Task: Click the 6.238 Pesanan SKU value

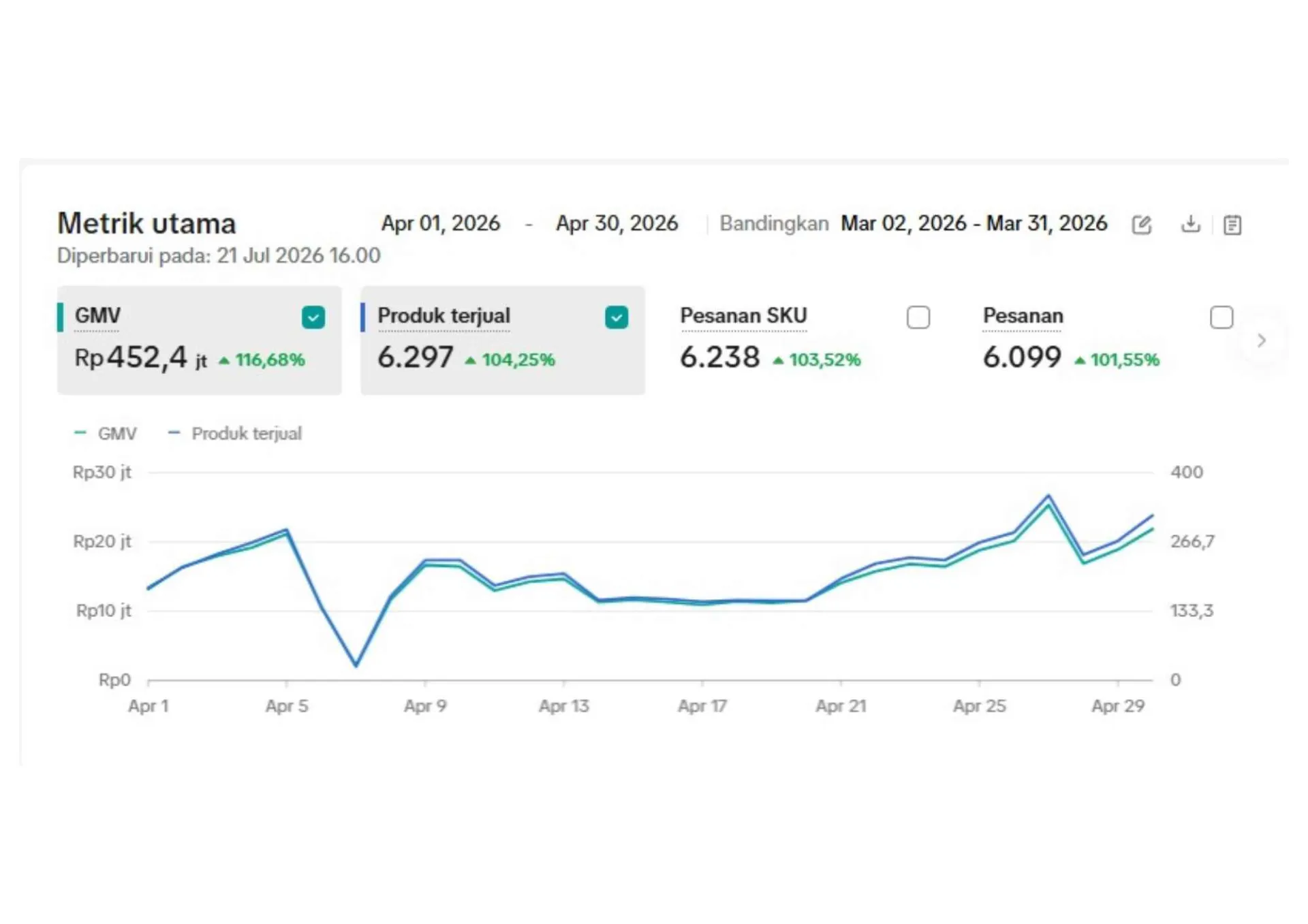Action: [x=720, y=357]
